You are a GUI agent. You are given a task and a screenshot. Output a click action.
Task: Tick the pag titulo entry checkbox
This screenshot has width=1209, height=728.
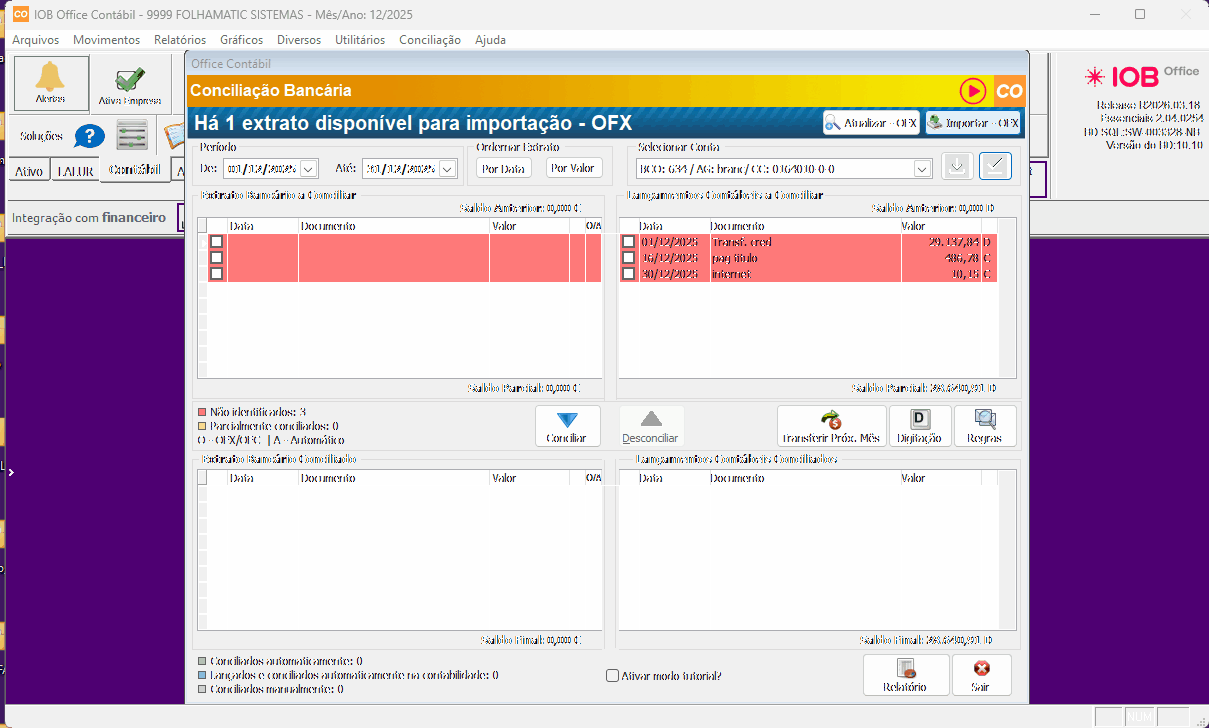point(628,258)
